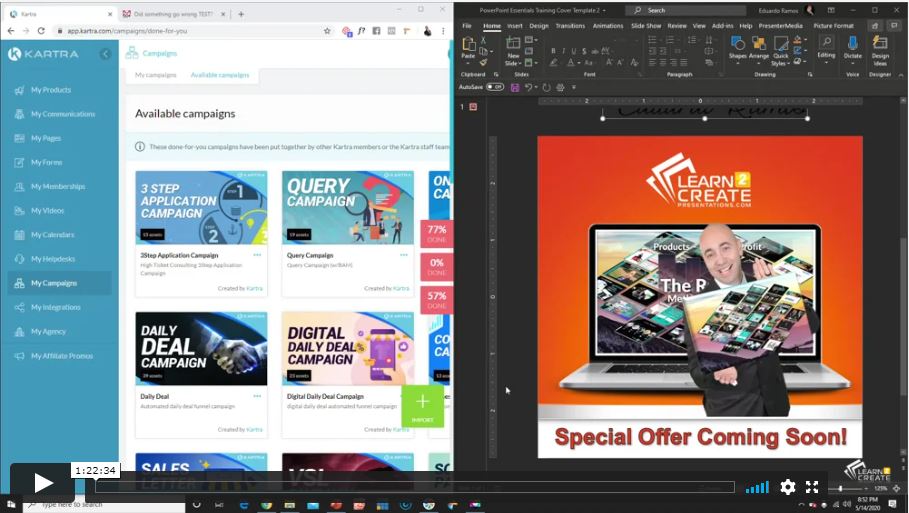Switch to the My campaigns tab
This screenshot has height=513, width=909.
pos(156,75)
